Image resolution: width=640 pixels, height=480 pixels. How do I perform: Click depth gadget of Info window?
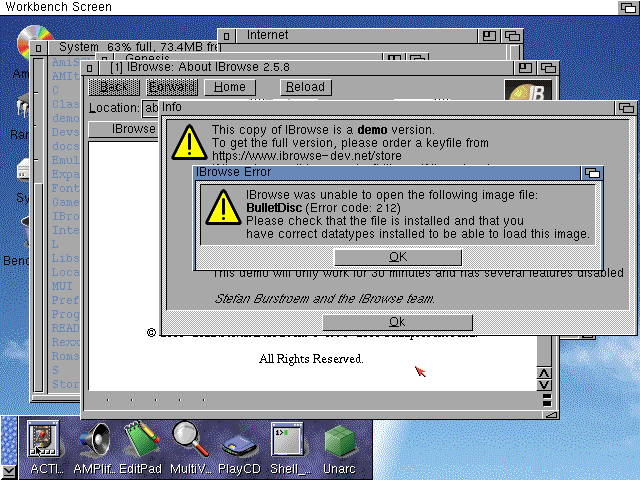click(626, 108)
